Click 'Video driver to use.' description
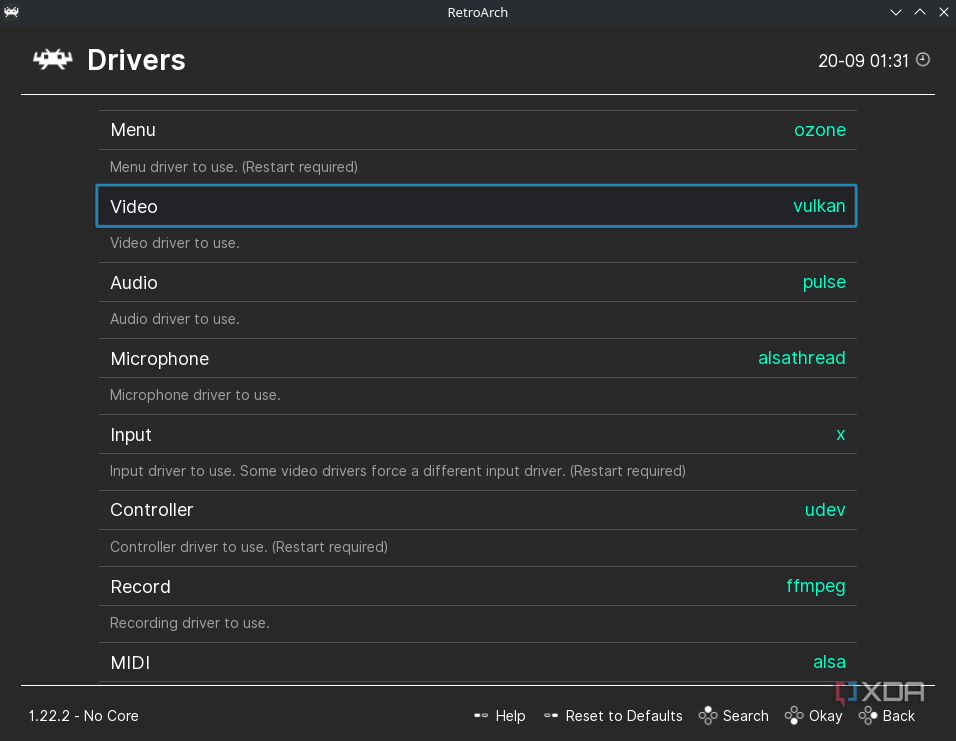The width and height of the screenshot is (956, 741). coord(174,243)
